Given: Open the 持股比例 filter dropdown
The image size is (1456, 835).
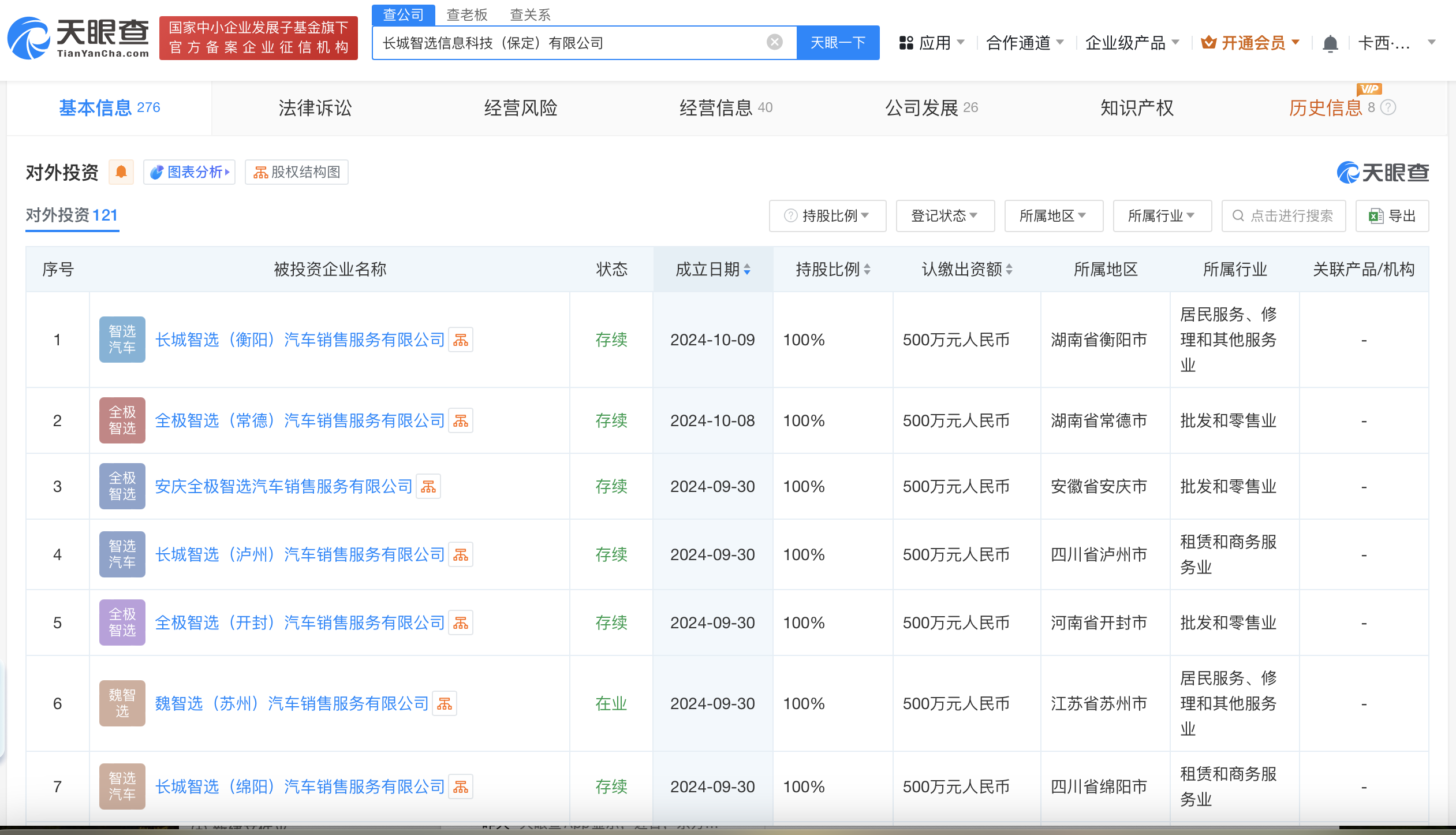Looking at the screenshot, I should [x=827, y=216].
